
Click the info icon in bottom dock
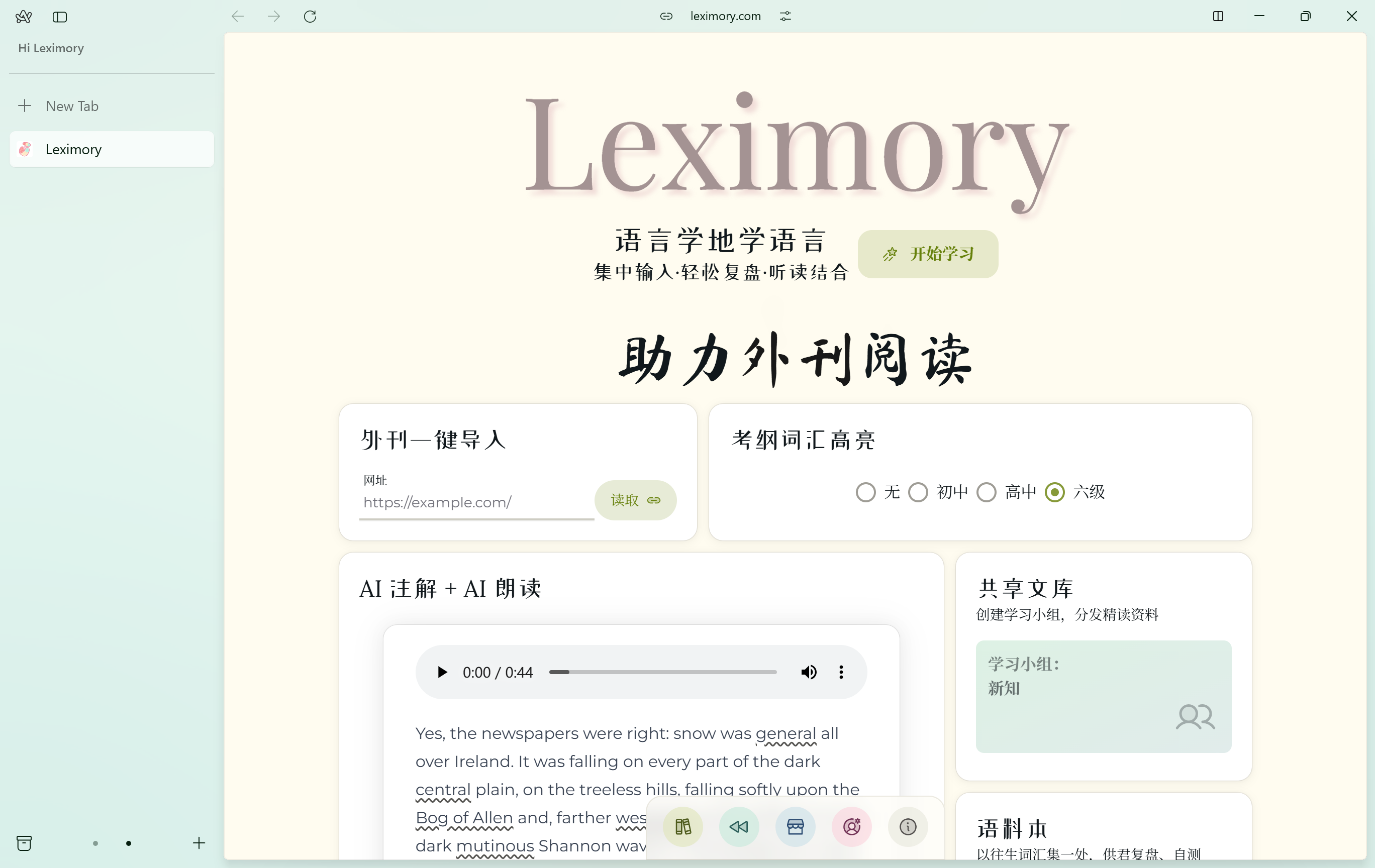tap(907, 826)
